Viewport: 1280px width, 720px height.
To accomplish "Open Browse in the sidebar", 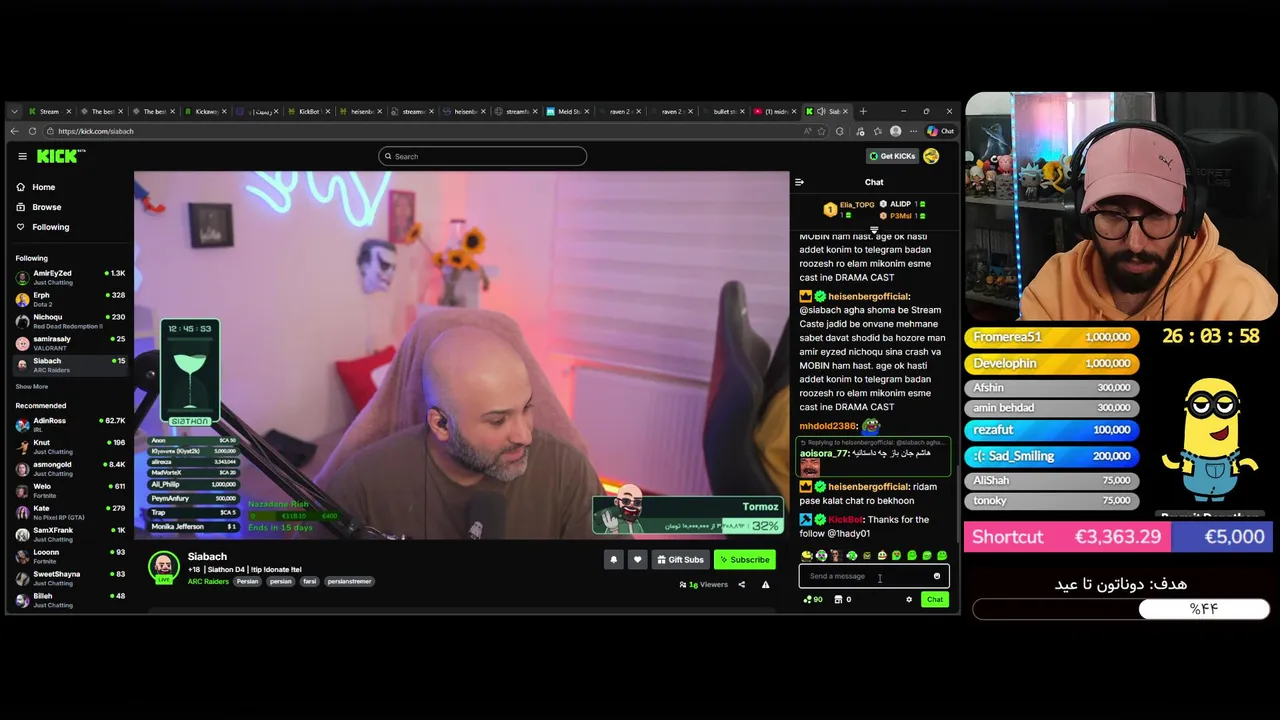I will 46,207.
